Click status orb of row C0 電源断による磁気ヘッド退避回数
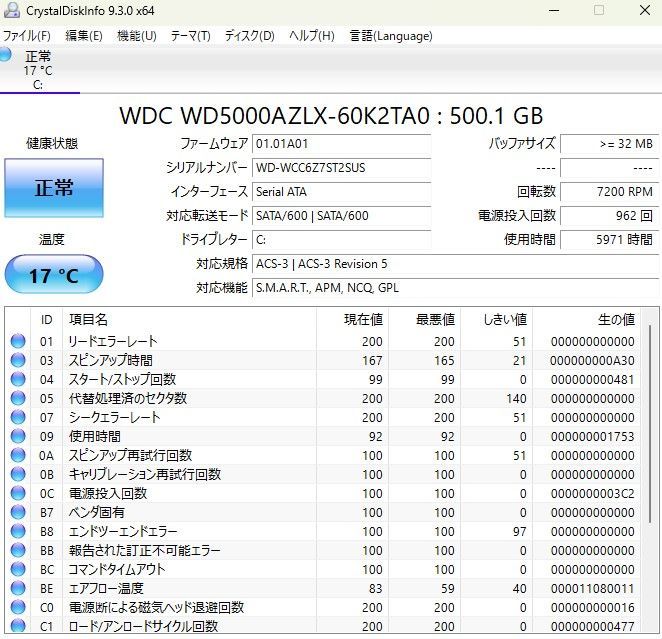 point(18,607)
